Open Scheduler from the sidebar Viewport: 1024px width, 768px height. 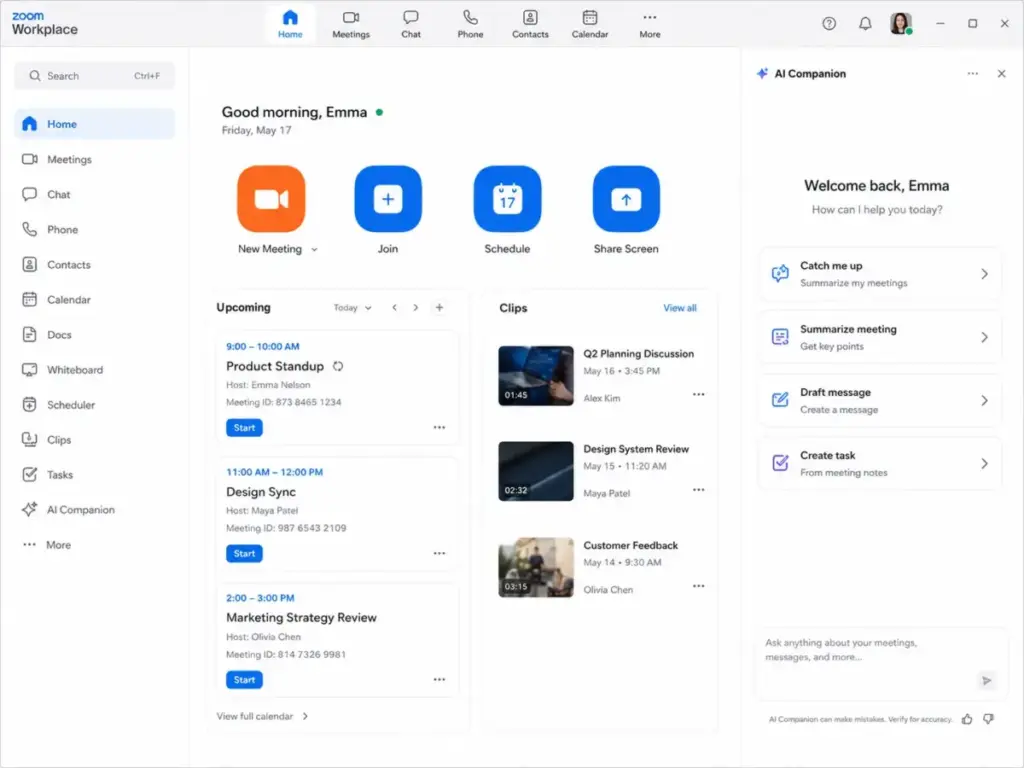pos(95,405)
